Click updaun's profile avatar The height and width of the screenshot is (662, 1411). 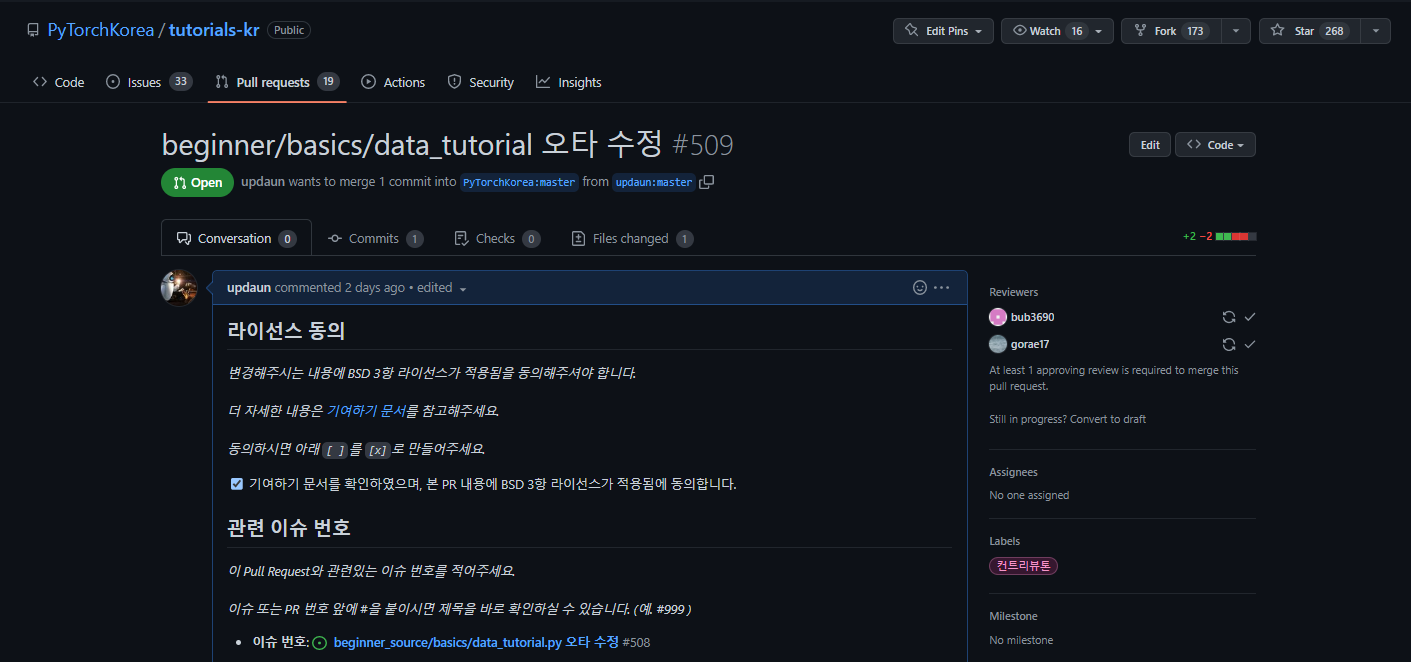coord(179,288)
